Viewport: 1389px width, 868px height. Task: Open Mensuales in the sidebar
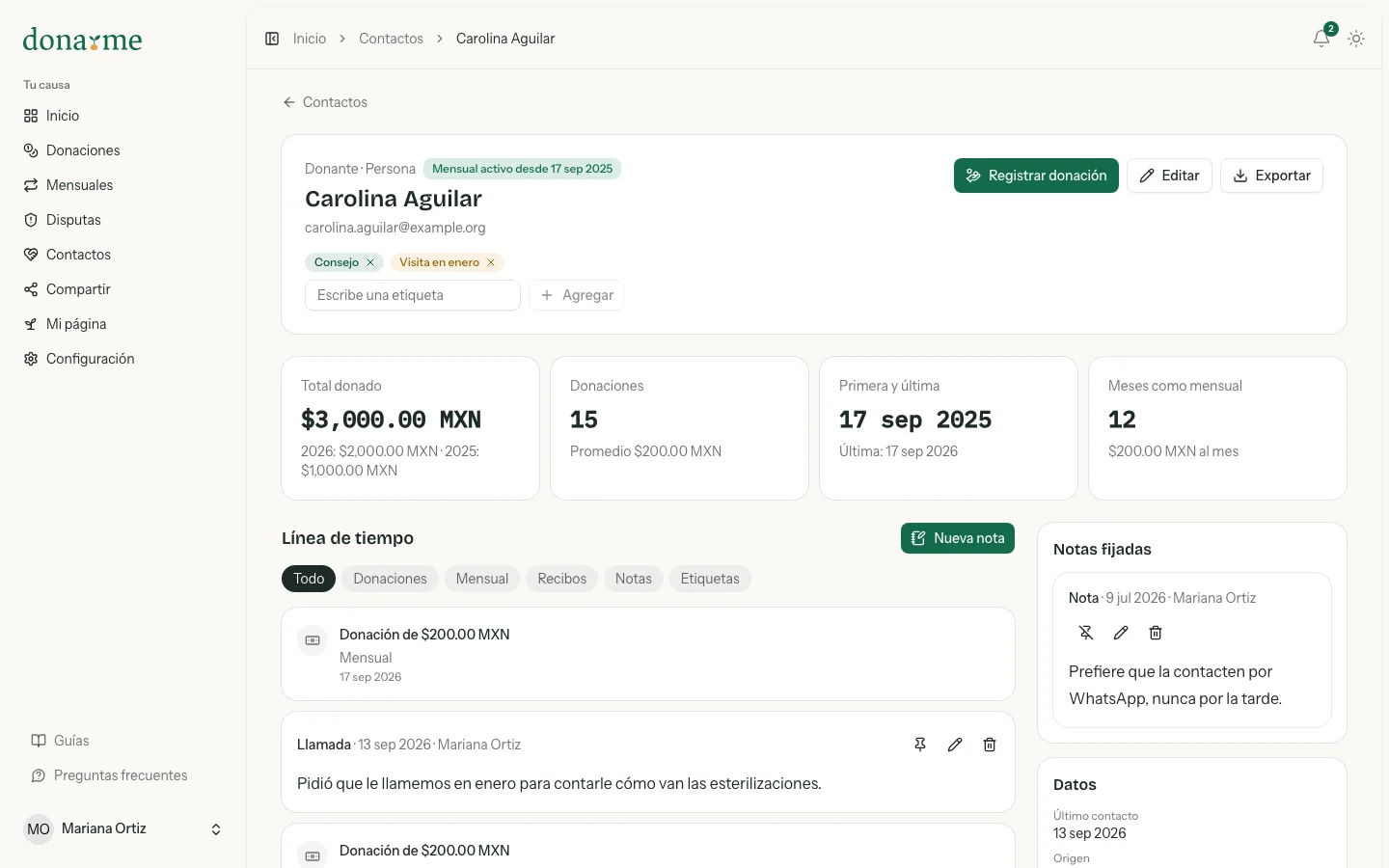tap(123, 185)
